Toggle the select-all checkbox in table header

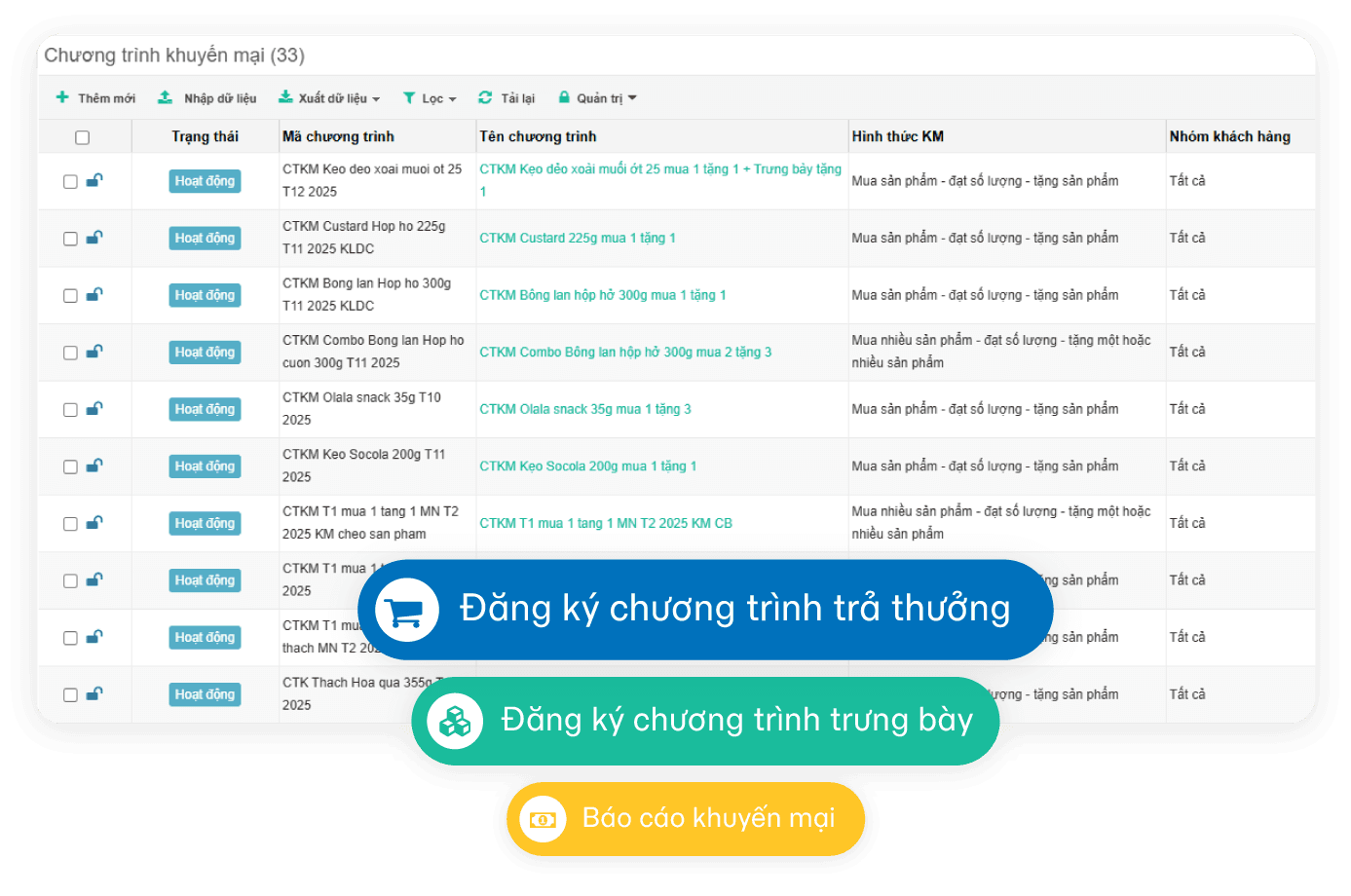coord(83,137)
